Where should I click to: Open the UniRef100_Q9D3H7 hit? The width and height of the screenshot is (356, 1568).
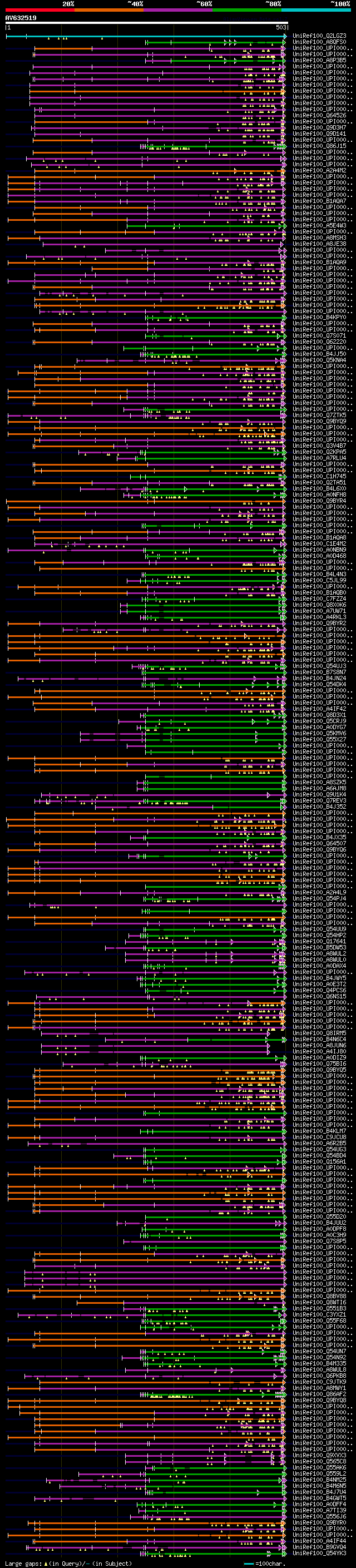(x=319, y=128)
